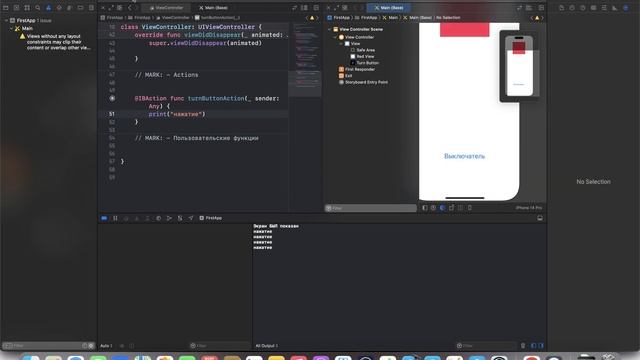640x360 pixels.
Task: Click the code minimap in the editor
Action: pyautogui.click(x=305, y=59)
